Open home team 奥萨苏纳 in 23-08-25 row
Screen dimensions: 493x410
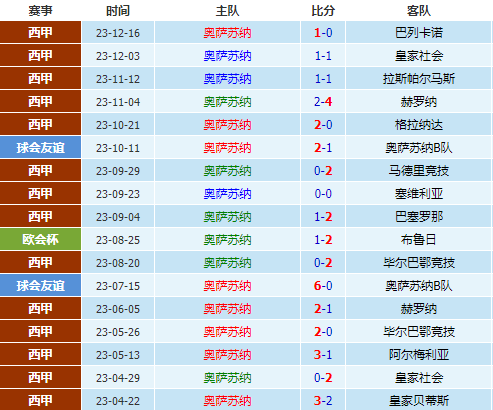[x=227, y=240]
